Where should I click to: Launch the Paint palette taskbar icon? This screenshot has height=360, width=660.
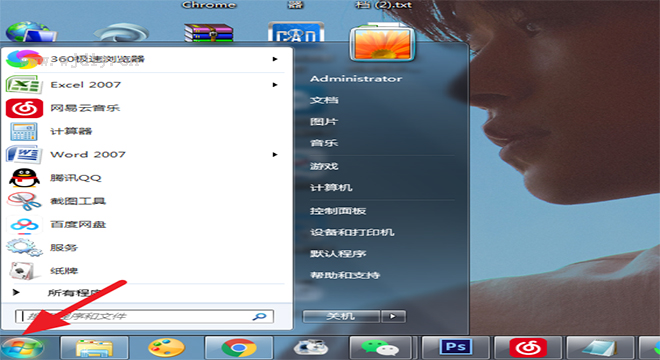pyautogui.click(x=167, y=348)
